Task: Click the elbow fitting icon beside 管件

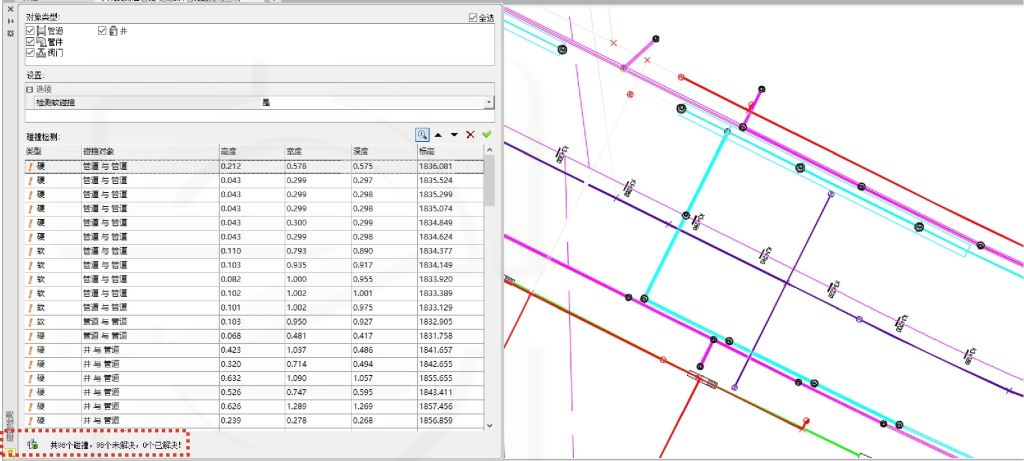Action: coord(41,41)
